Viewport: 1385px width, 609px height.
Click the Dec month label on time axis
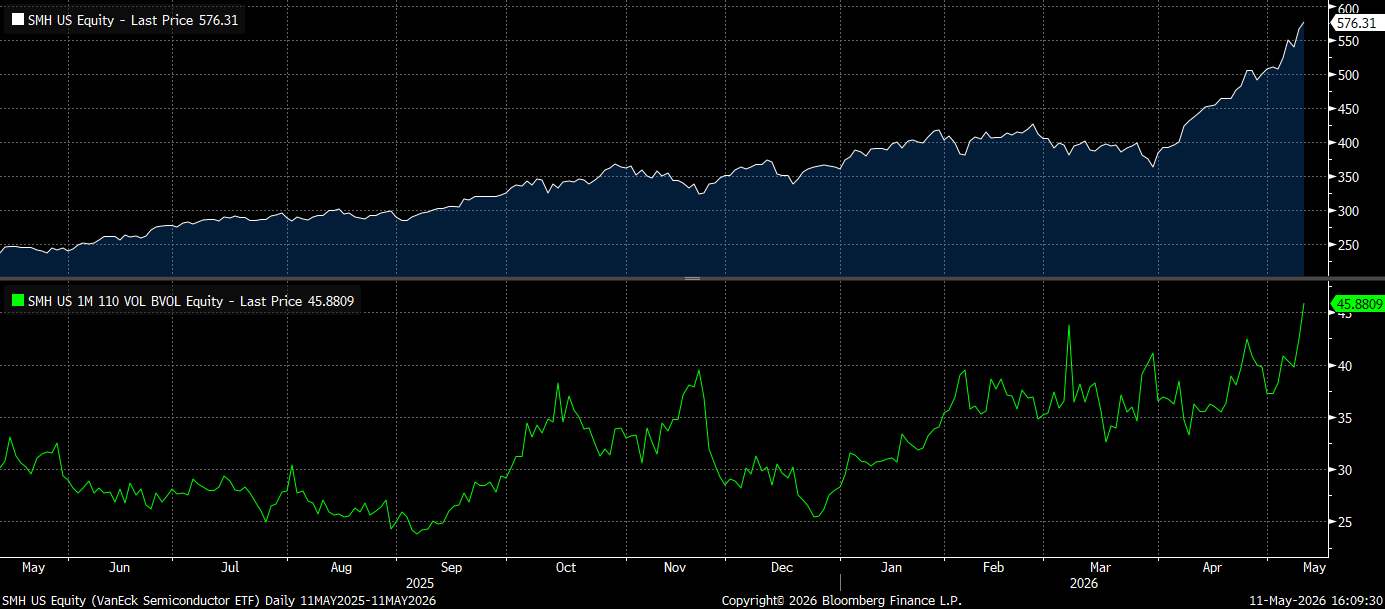click(782, 567)
